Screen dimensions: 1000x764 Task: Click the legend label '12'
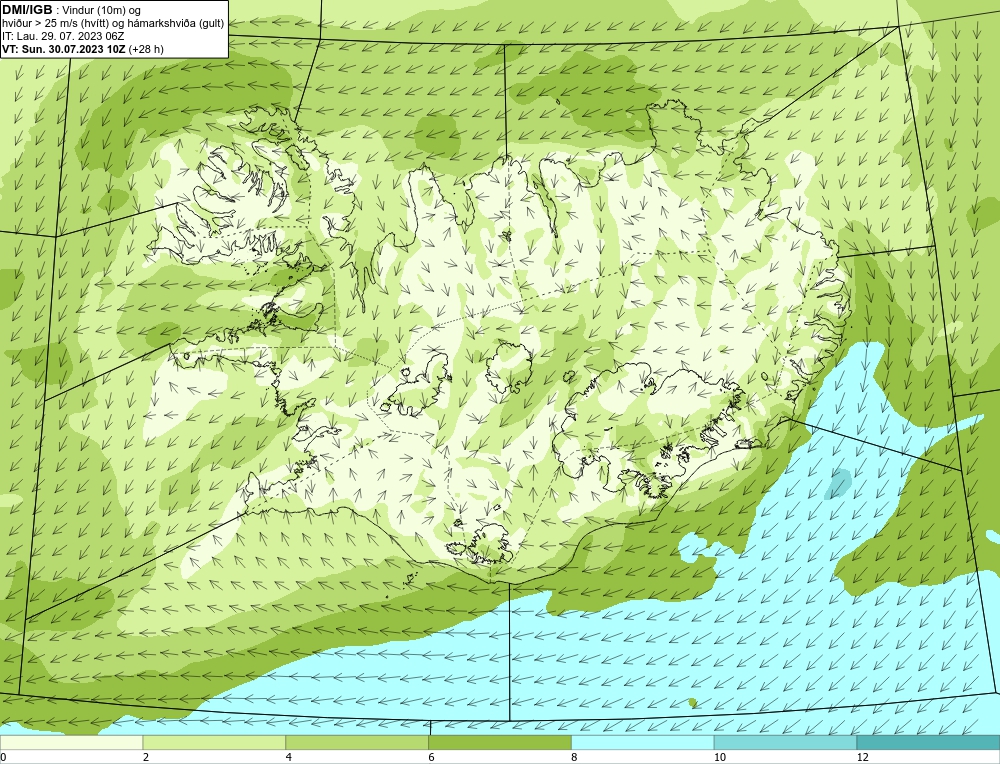[863, 757]
